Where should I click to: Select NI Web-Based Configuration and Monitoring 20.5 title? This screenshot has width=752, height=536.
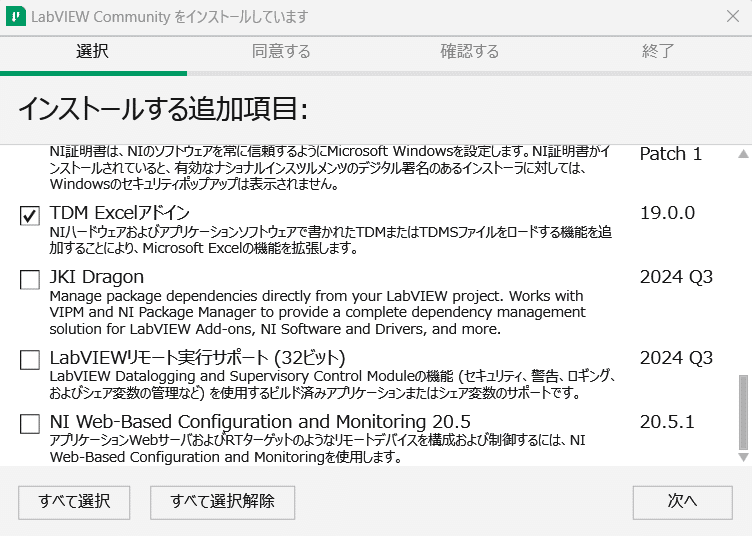[x=260, y=421]
